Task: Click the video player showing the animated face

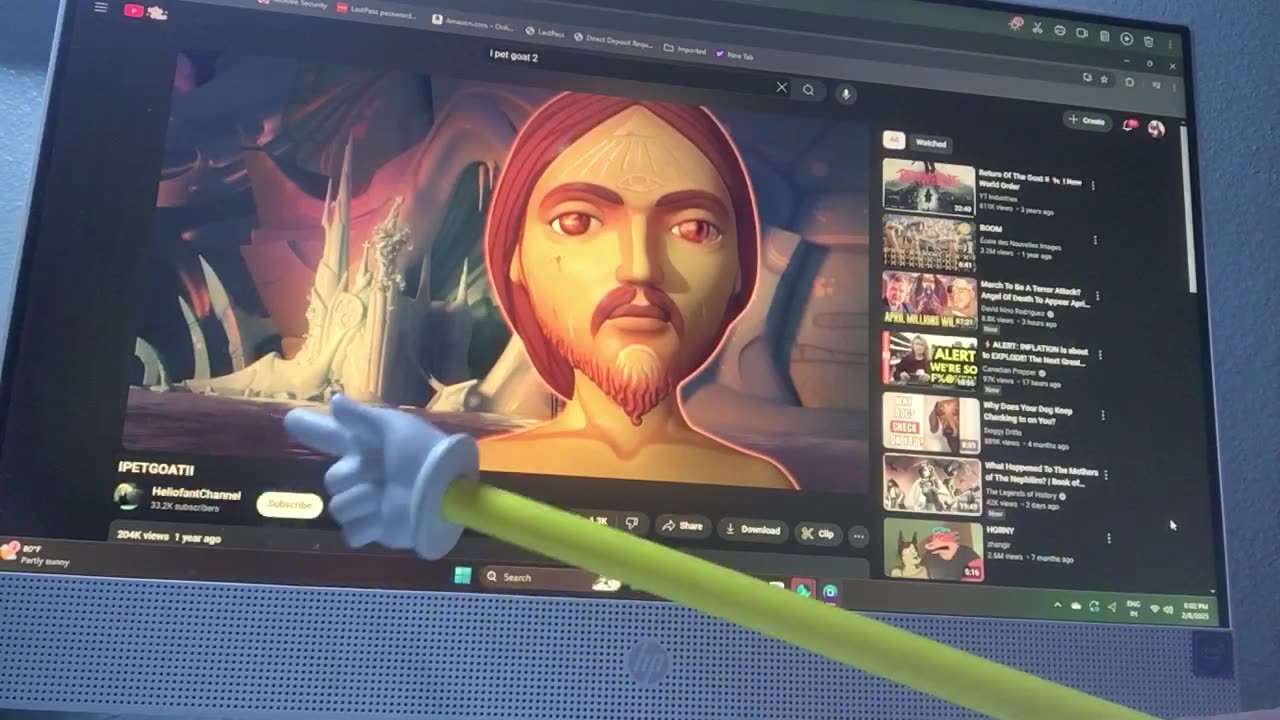Action: 500,270
